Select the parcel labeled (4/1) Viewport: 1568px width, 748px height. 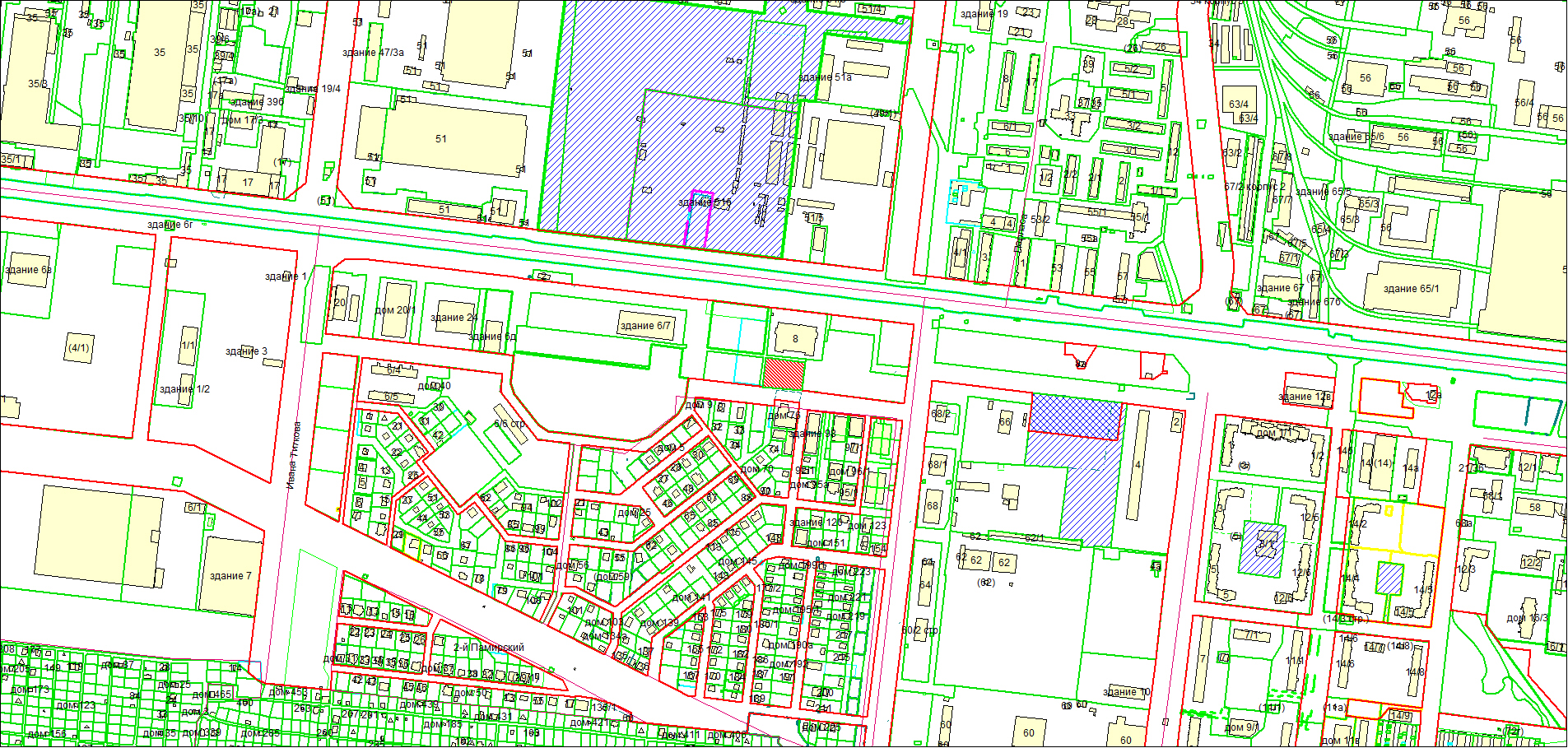pyautogui.click(x=78, y=348)
